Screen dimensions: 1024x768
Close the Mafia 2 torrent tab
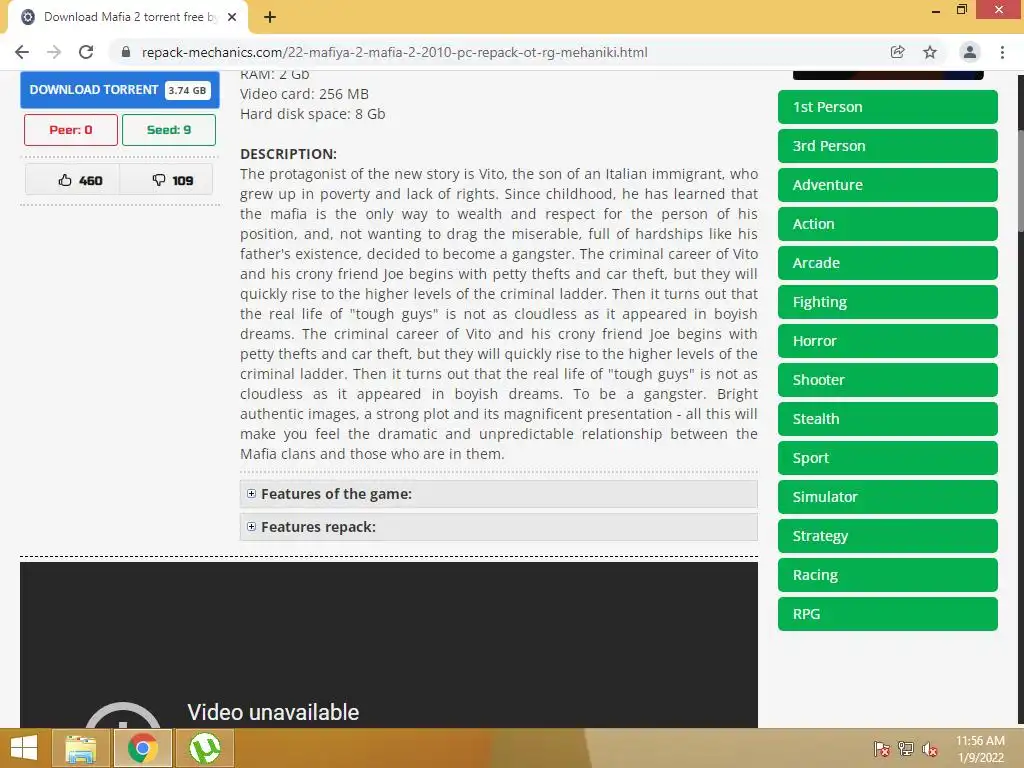(x=232, y=17)
